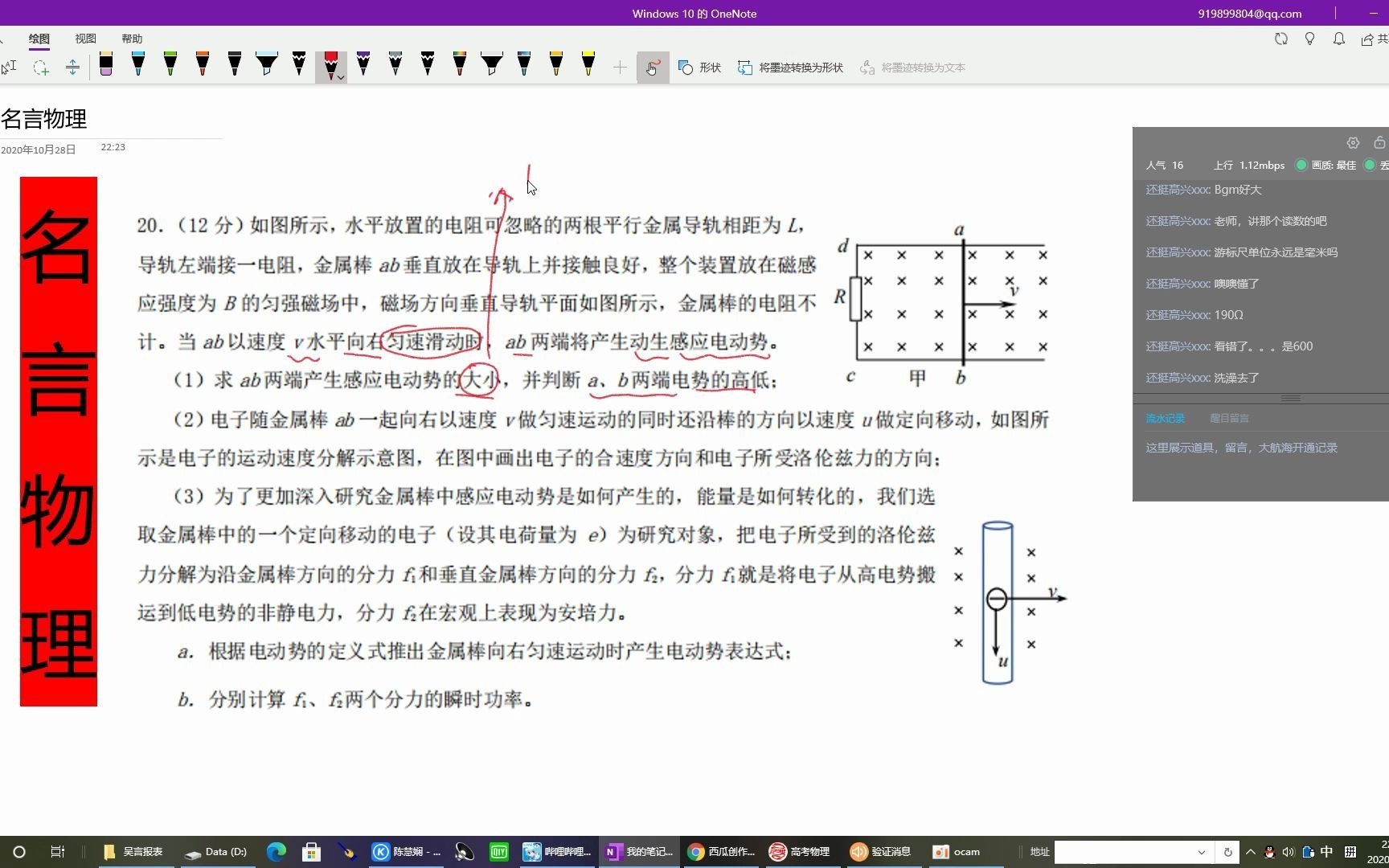Click the taskbar address refresh button
The width and height of the screenshot is (1389, 868).
1227,852
